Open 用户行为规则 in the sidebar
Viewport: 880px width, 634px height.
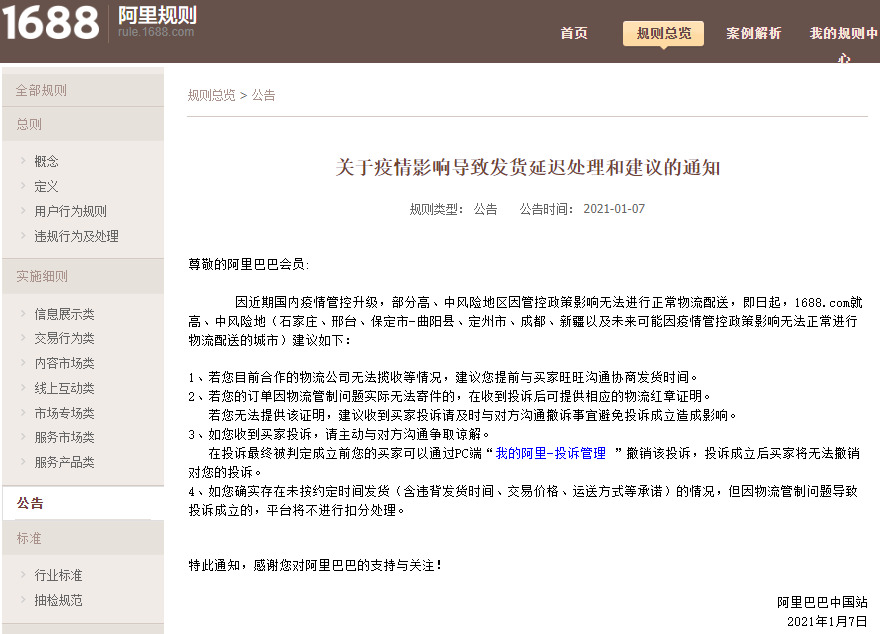70,212
